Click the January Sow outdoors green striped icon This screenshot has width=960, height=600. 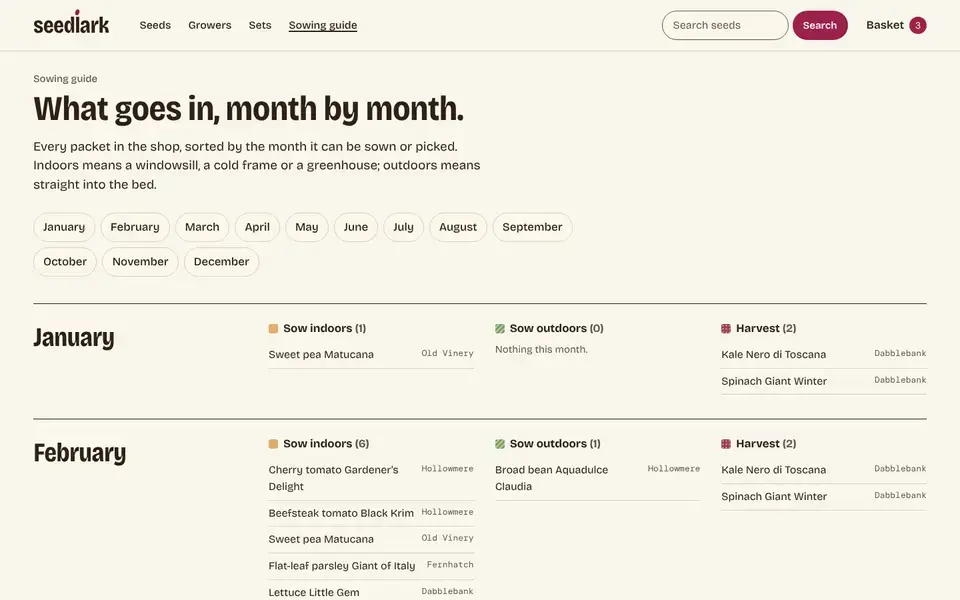click(x=500, y=329)
